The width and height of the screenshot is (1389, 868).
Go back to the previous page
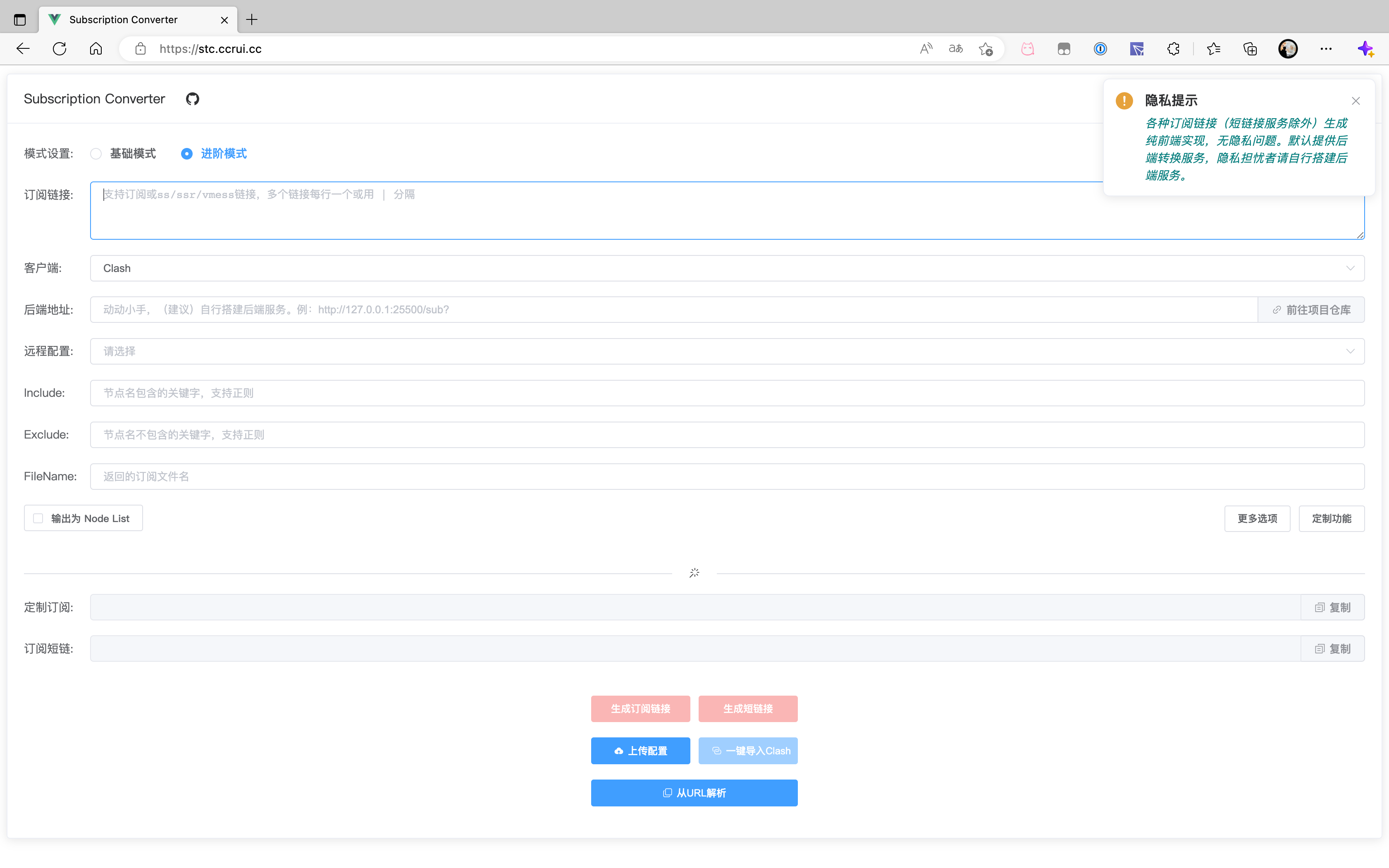23,49
